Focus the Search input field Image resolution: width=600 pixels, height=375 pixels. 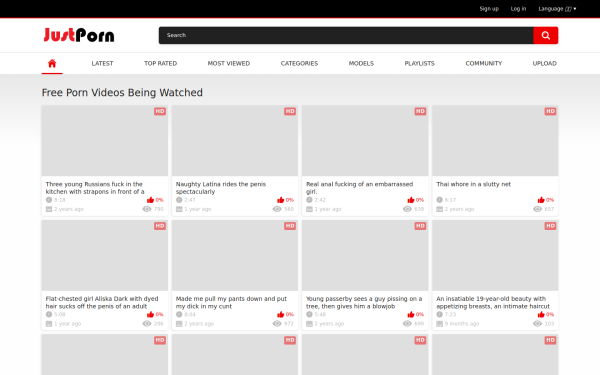click(x=346, y=35)
